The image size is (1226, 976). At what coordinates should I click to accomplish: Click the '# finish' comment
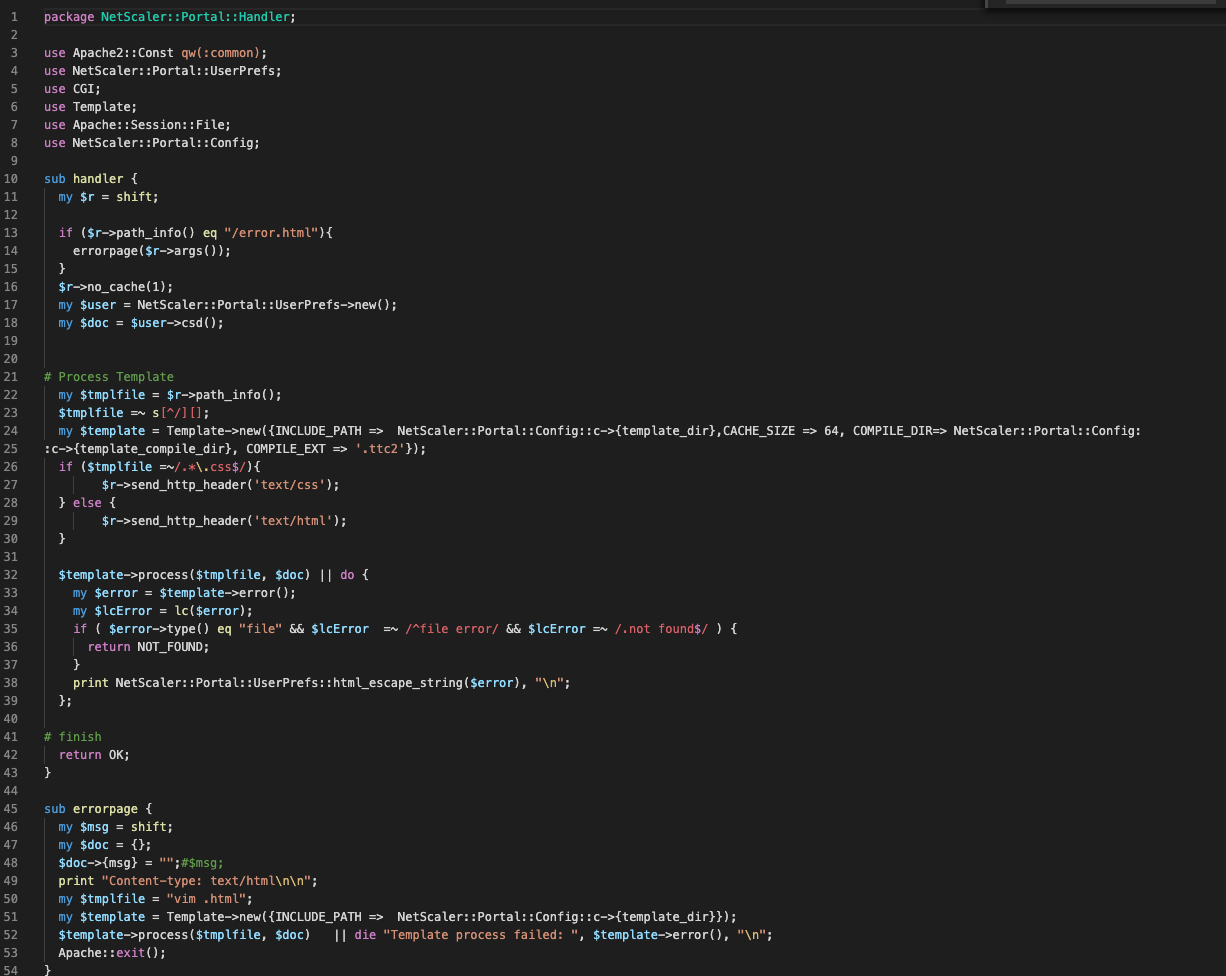pos(73,737)
